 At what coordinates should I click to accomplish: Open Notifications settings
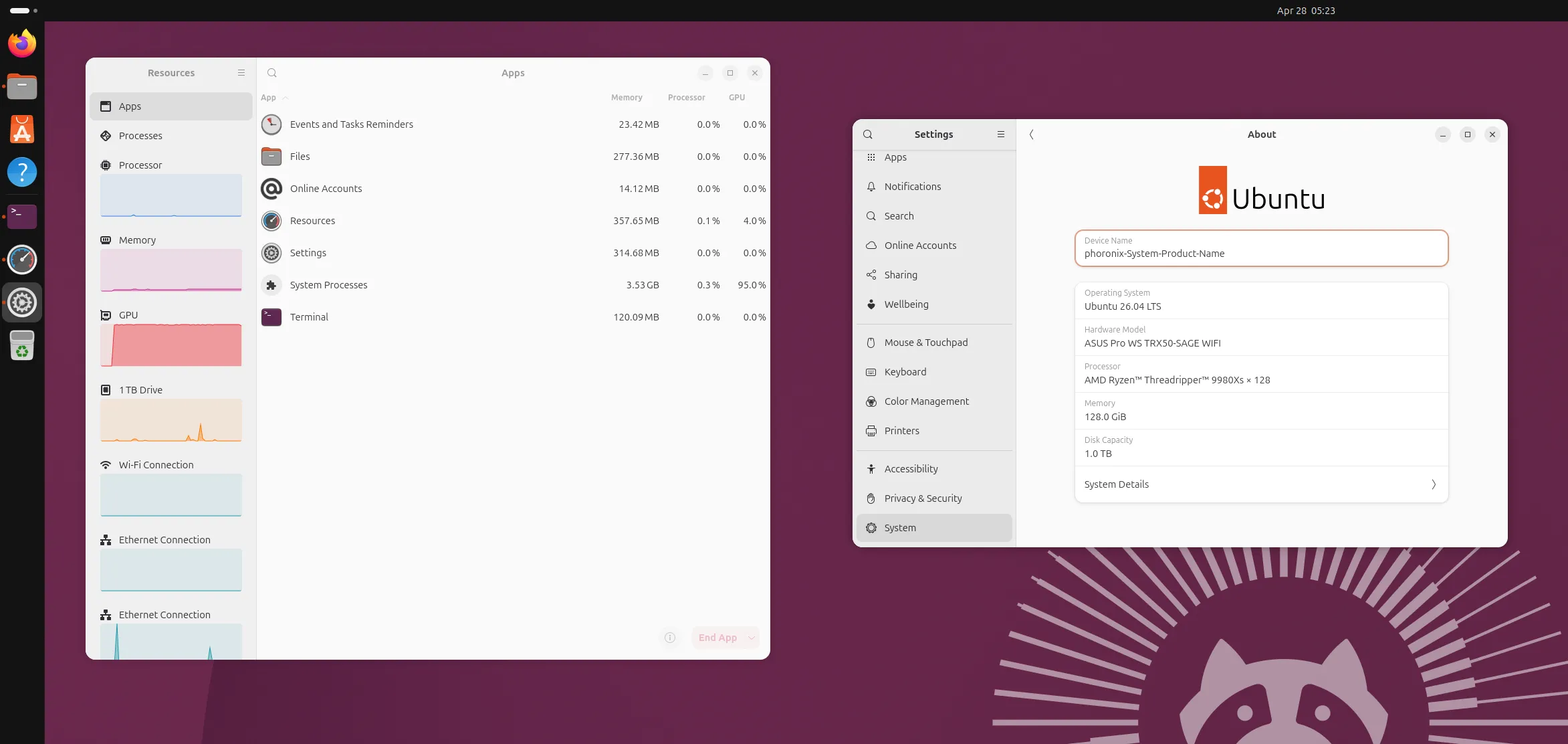click(912, 186)
